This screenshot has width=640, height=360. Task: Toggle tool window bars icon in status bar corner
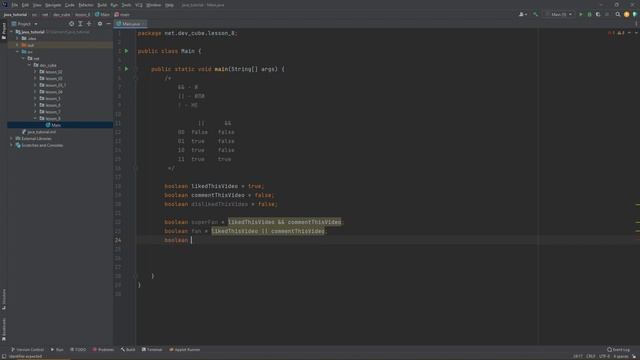click(x=3, y=357)
